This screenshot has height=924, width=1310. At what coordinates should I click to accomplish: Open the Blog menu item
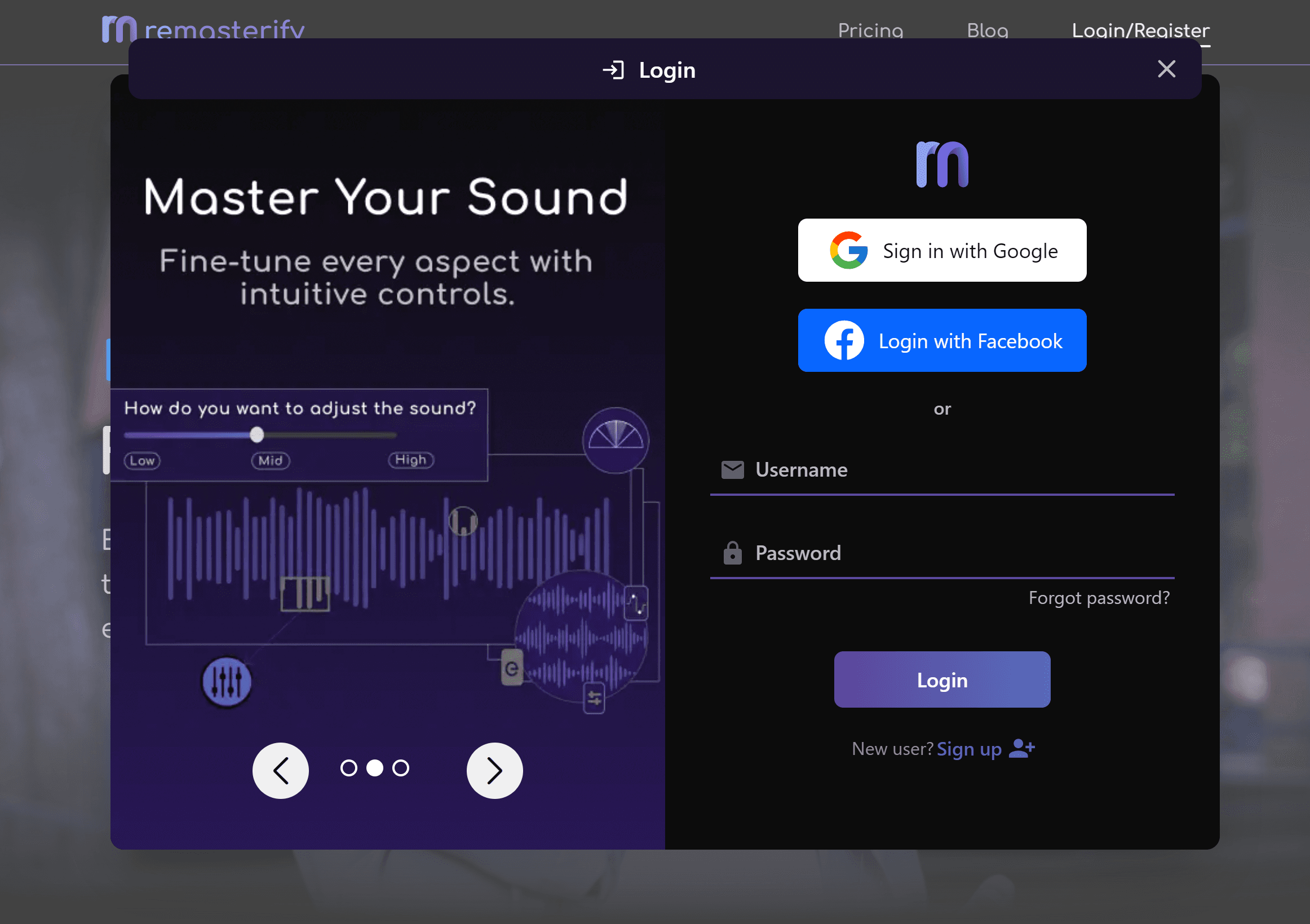(987, 30)
